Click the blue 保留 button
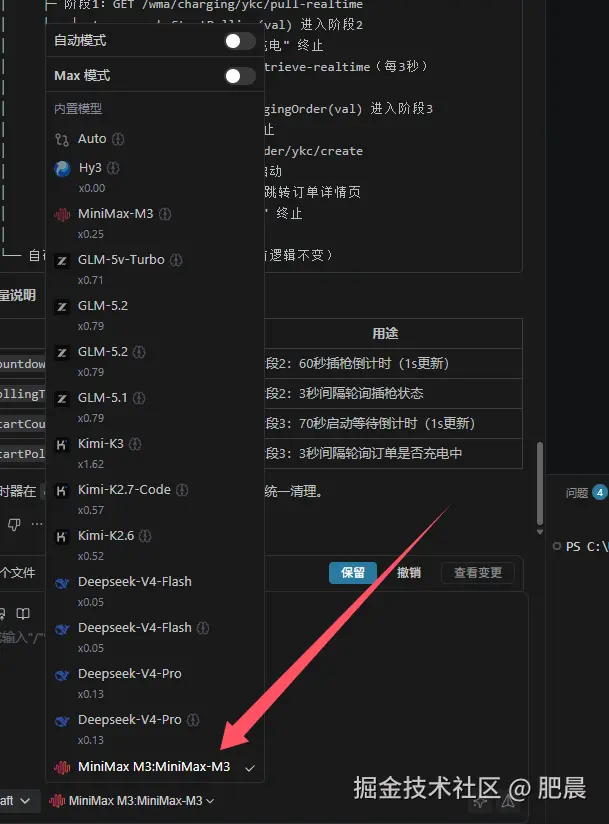The width and height of the screenshot is (609, 824). pyautogui.click(x=353, y=573)
